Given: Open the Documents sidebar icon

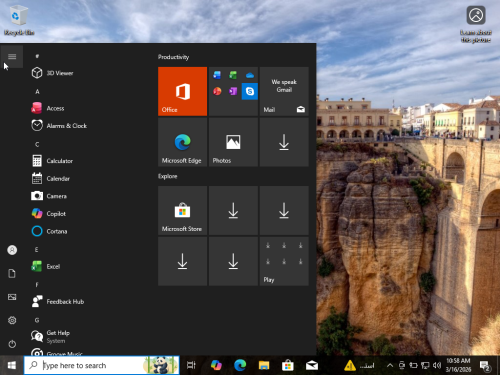Looking at the screenshot, I should click(12, 273).
